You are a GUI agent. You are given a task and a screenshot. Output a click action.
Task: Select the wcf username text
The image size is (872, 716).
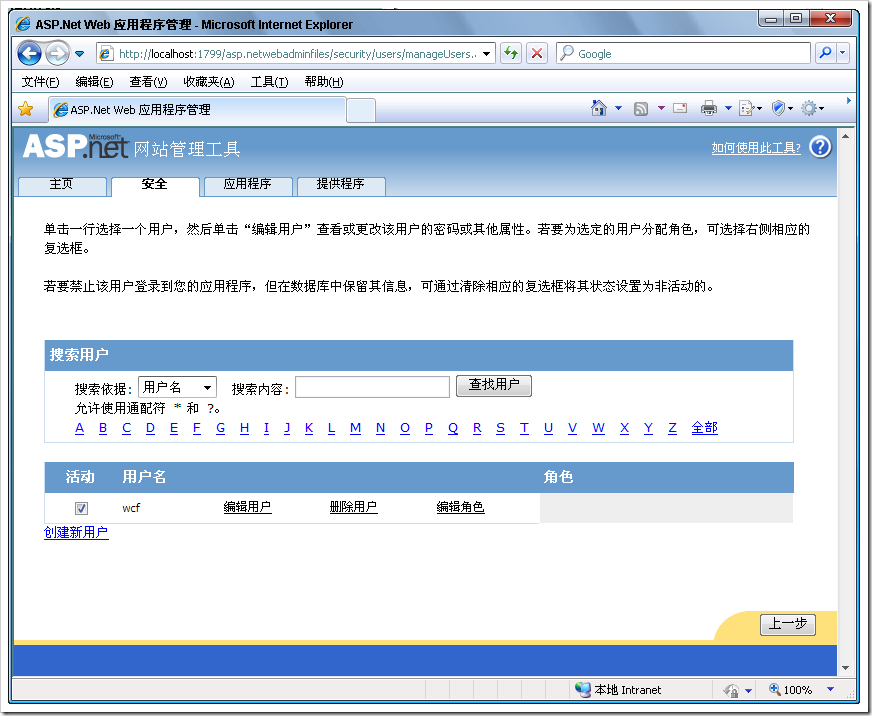(131, 507)
